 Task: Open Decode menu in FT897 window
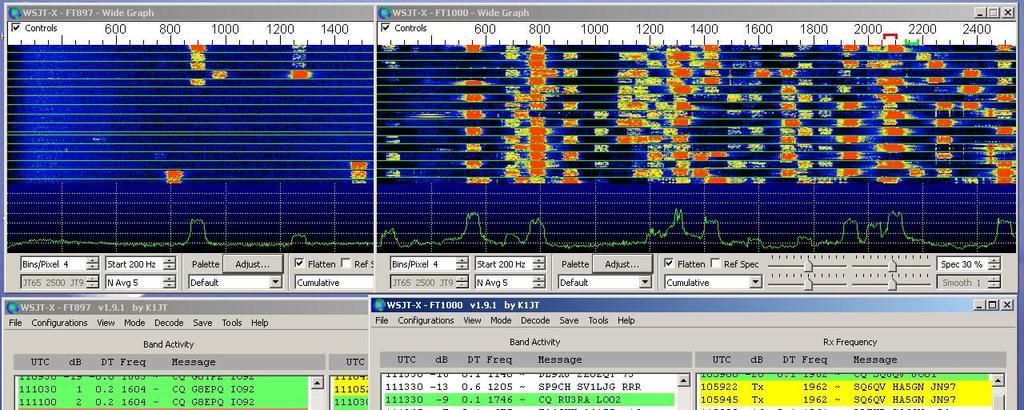click(x=169, y=323)
